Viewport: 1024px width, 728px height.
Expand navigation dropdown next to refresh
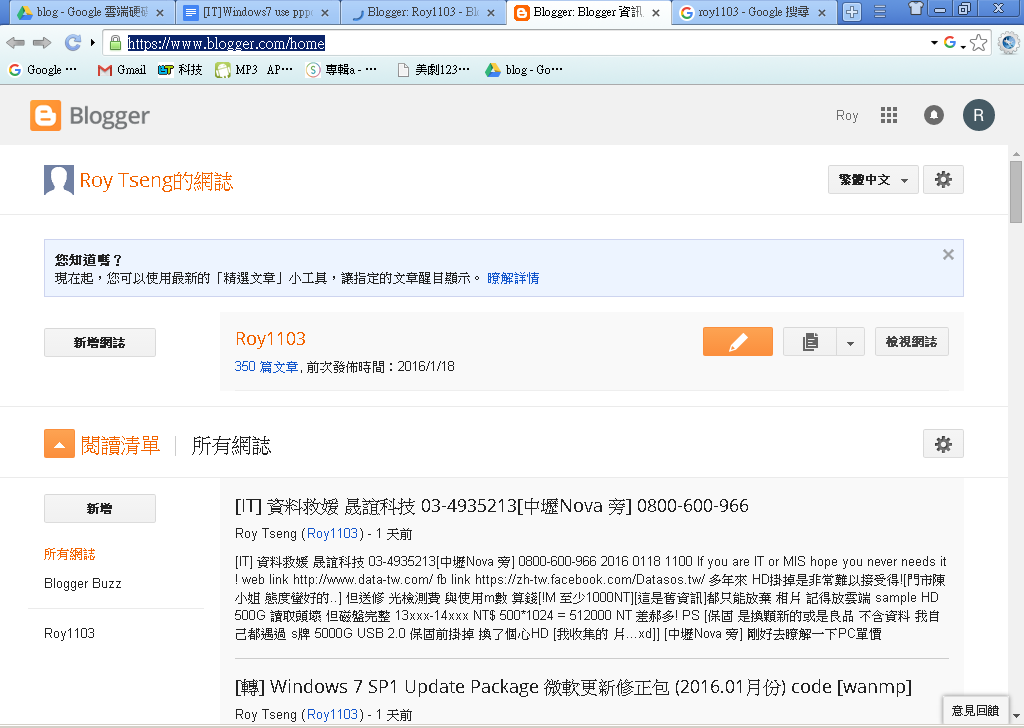[93, 43]
